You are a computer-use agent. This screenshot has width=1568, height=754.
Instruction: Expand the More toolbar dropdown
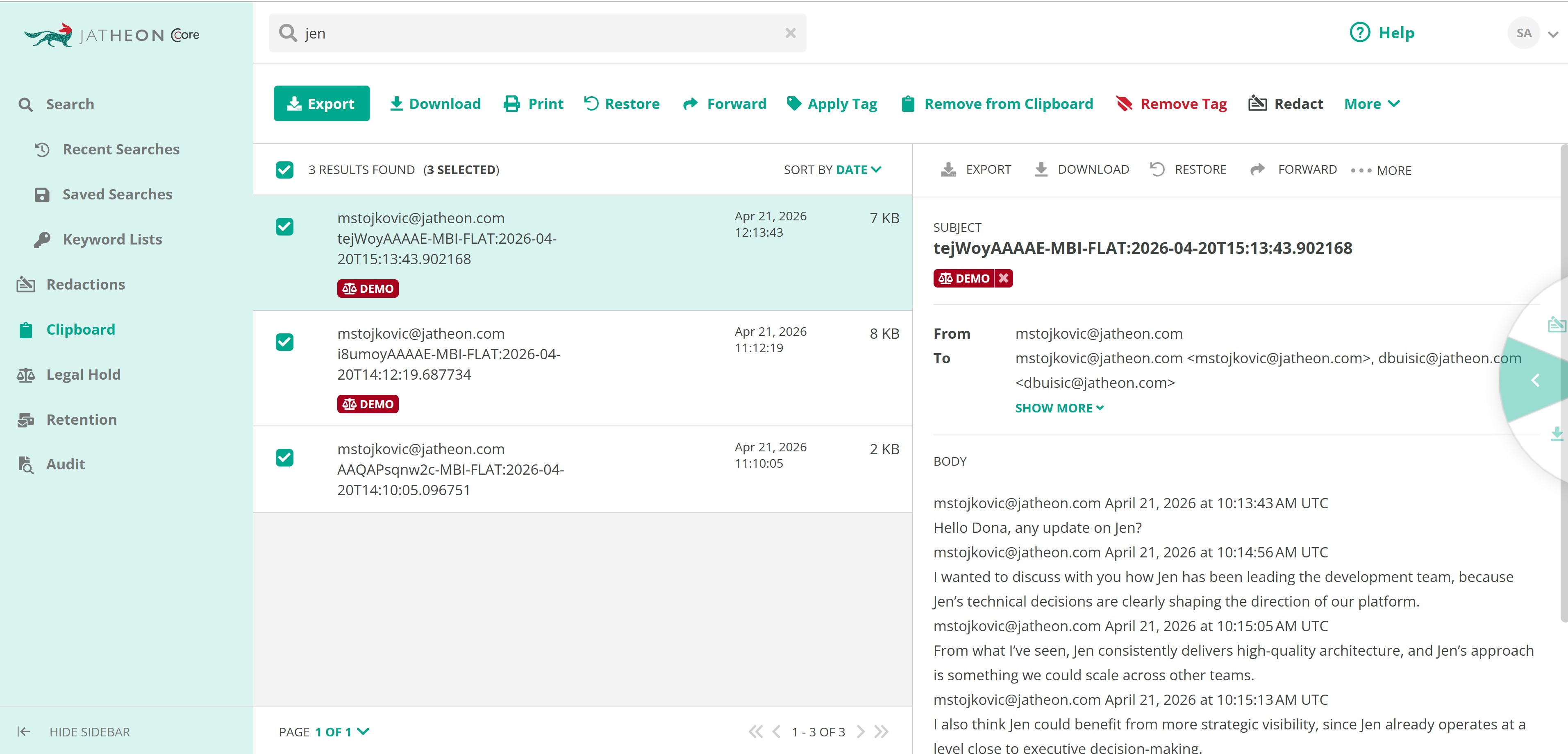click(1372, 104)
